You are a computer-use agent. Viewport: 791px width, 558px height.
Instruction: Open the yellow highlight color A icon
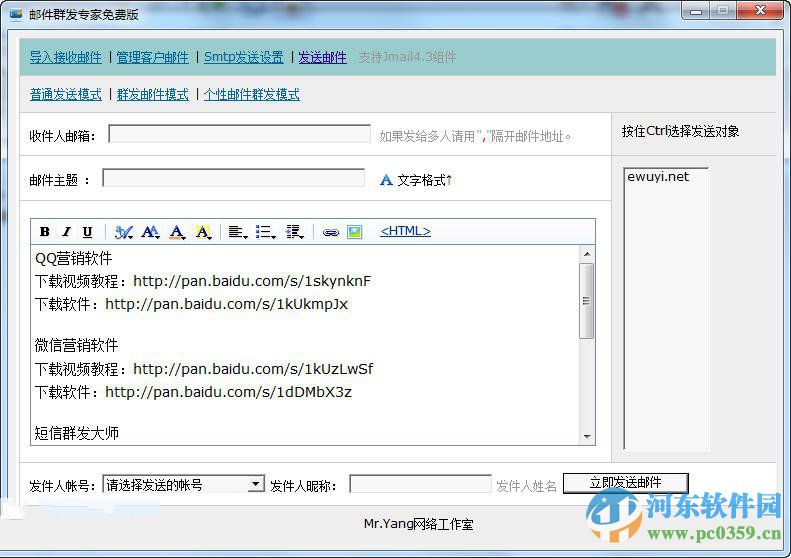click(203, 232)
